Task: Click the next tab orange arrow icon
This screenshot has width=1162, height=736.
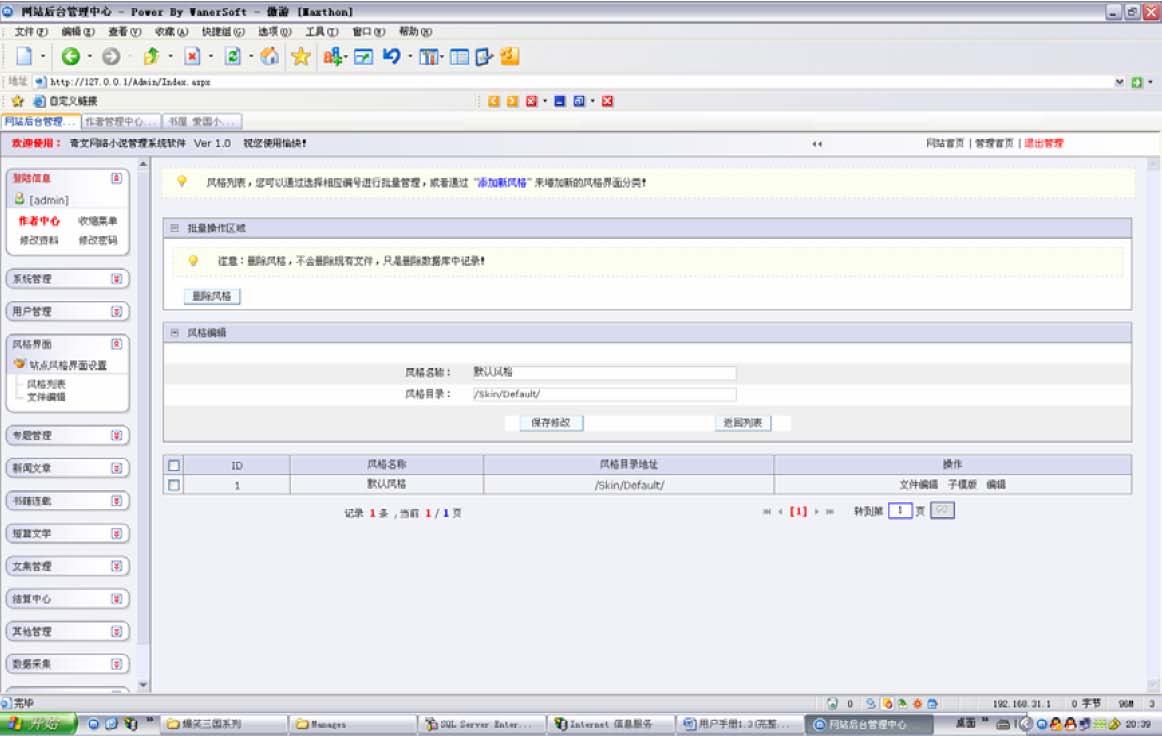Action: 513,101
